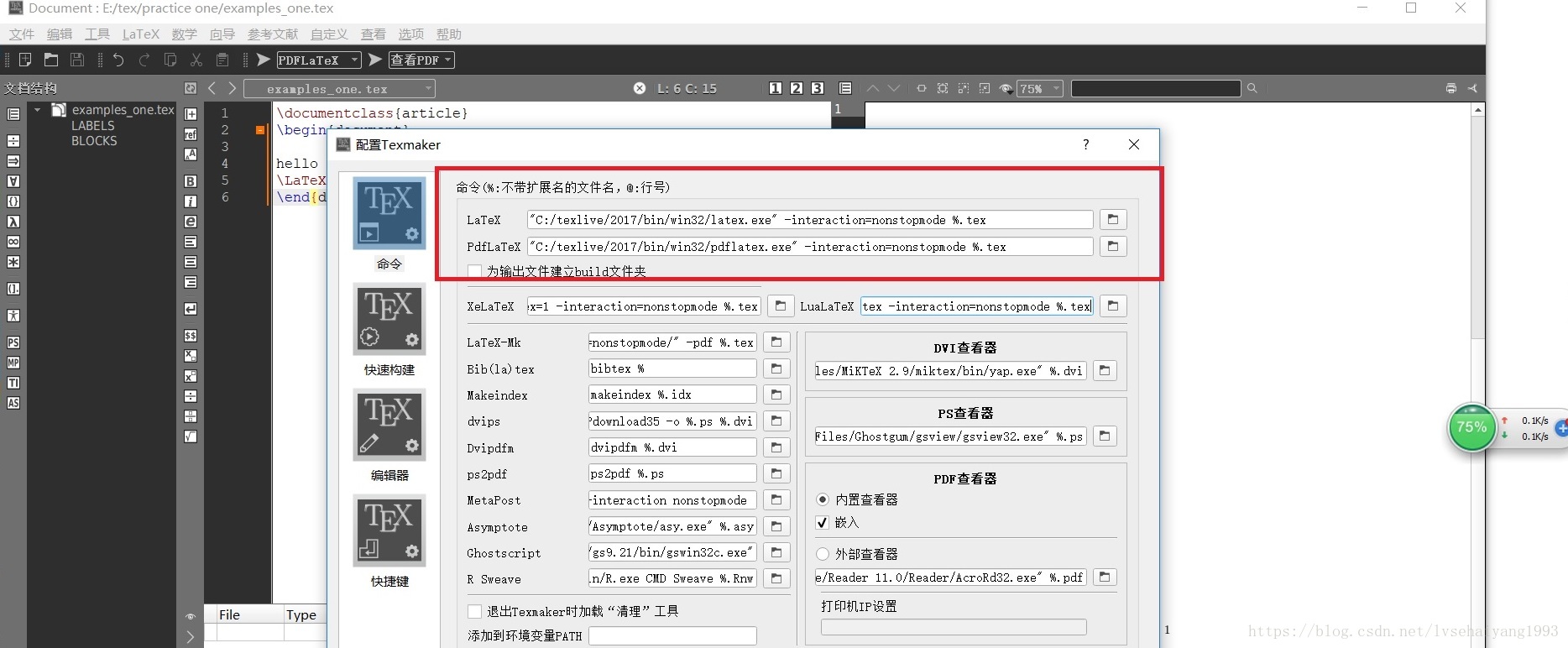Uncheck the 嵌入 checkbox
Screen dimensions: 1568x648
(x=823, y=522)
